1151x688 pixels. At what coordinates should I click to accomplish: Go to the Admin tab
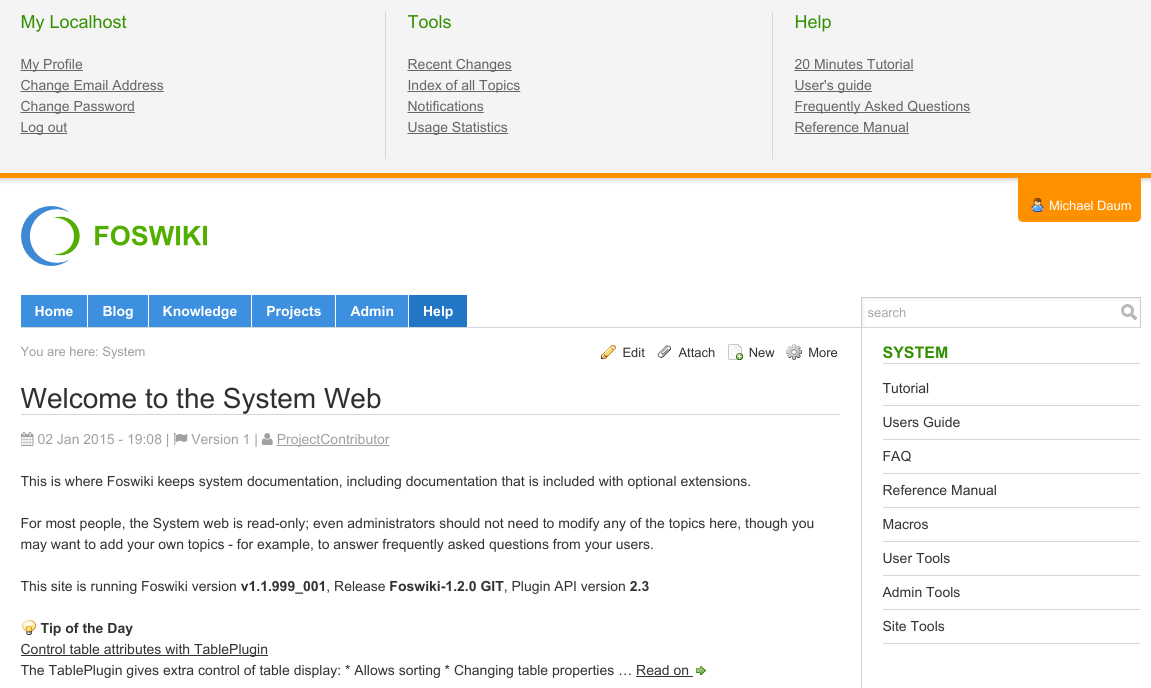coord(372,311)
